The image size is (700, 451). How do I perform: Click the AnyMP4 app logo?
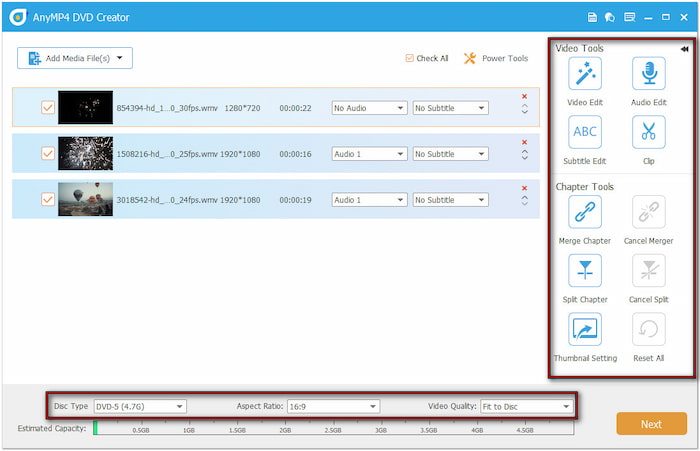(x=18, y=17)
